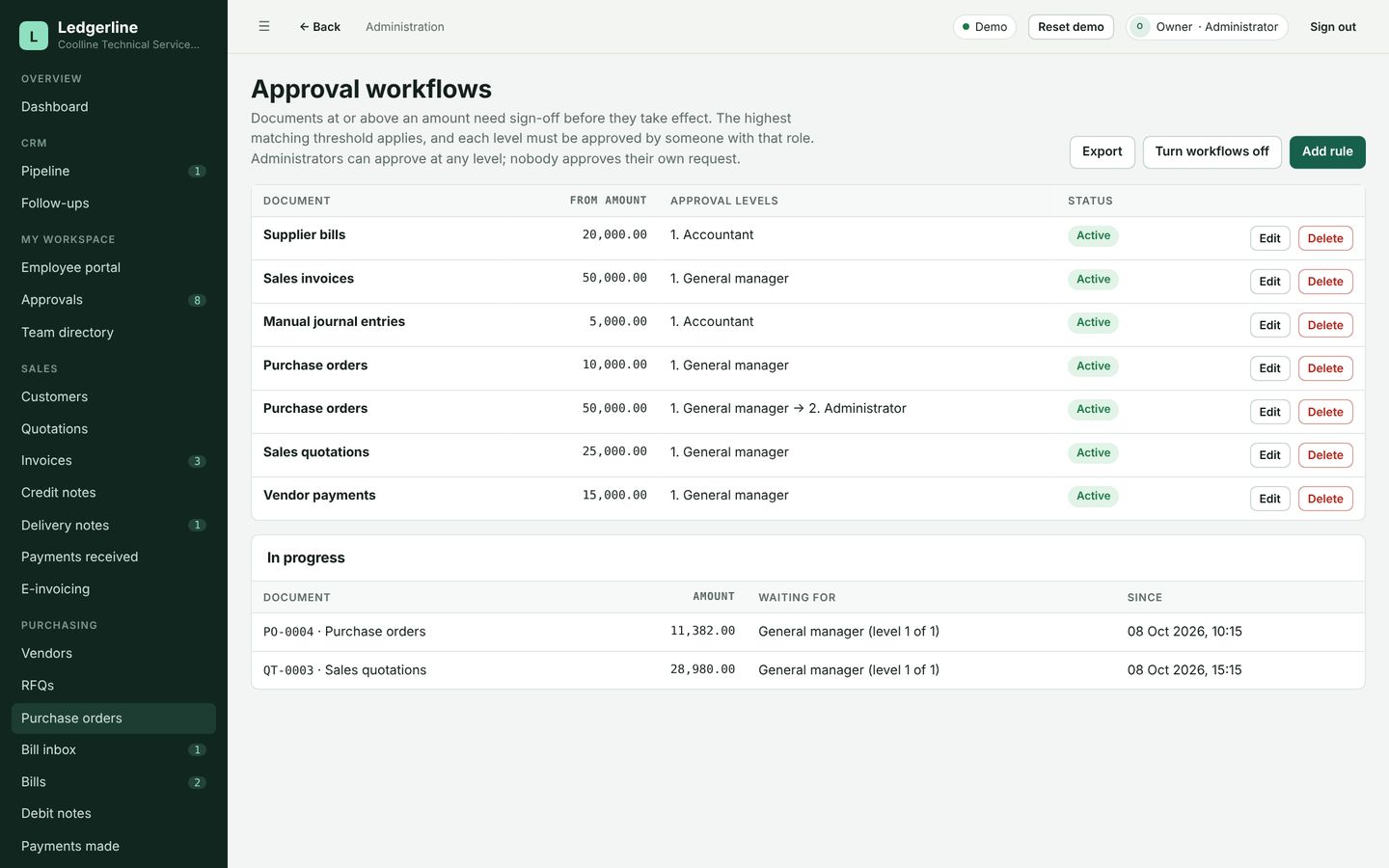Navigate to Delivery notes

(x=114, y=525)
